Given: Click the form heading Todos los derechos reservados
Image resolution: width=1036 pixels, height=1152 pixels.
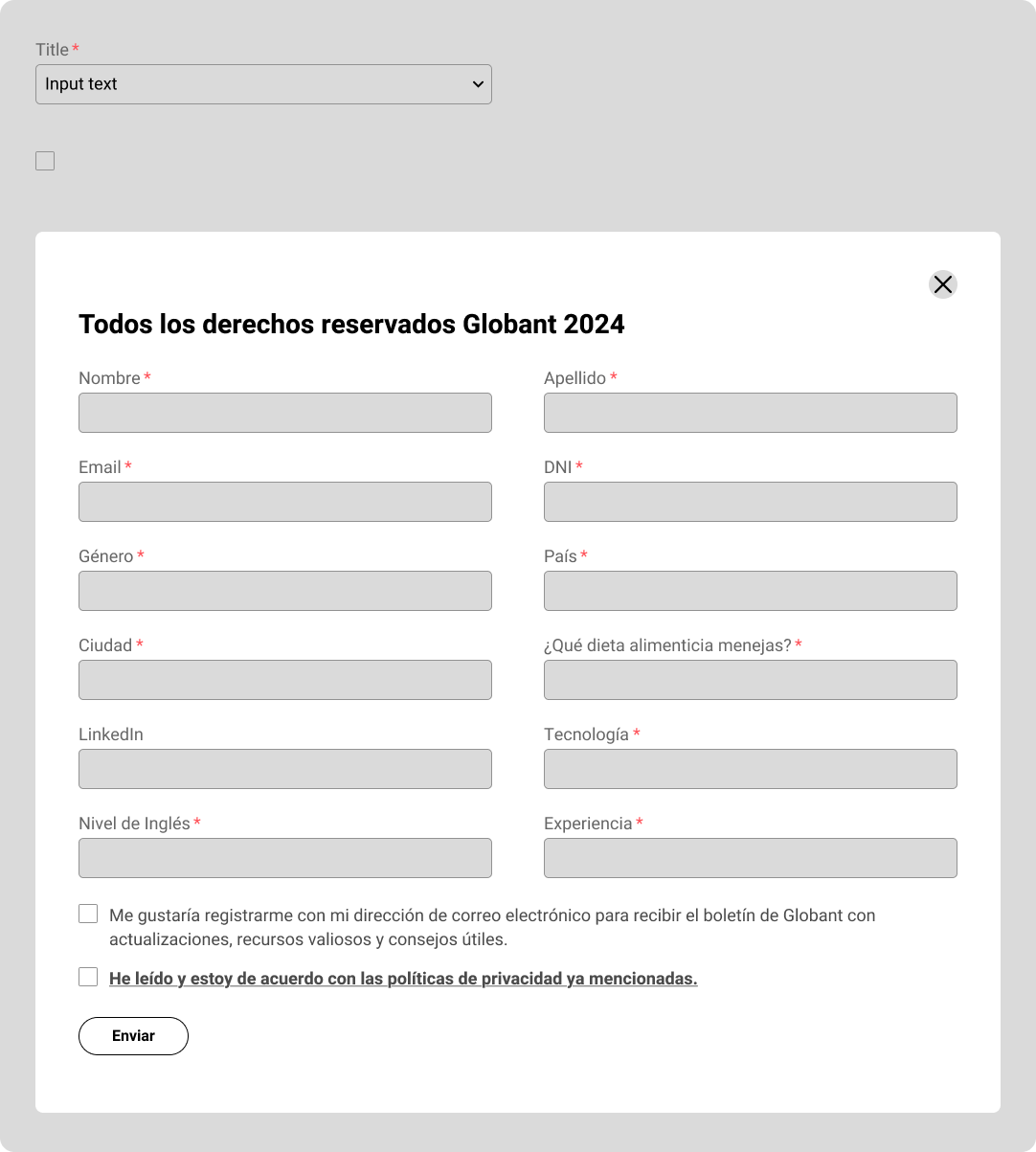Looking at the screenshot, I should [351, 325].
